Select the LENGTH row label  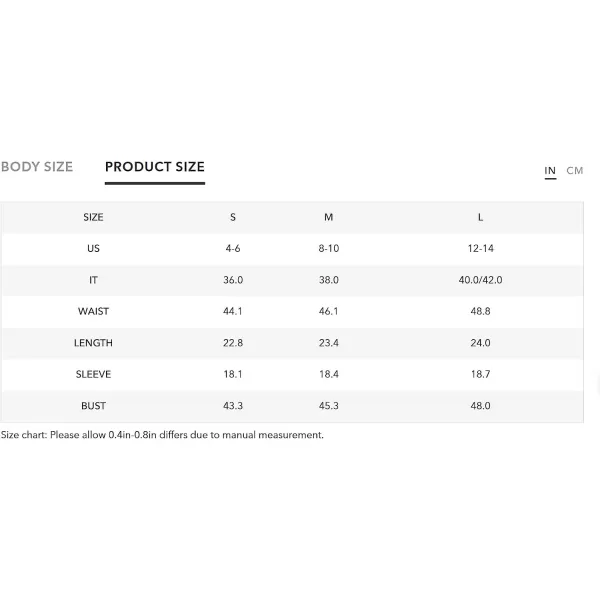pyautogui.click(x=93, y=343)
